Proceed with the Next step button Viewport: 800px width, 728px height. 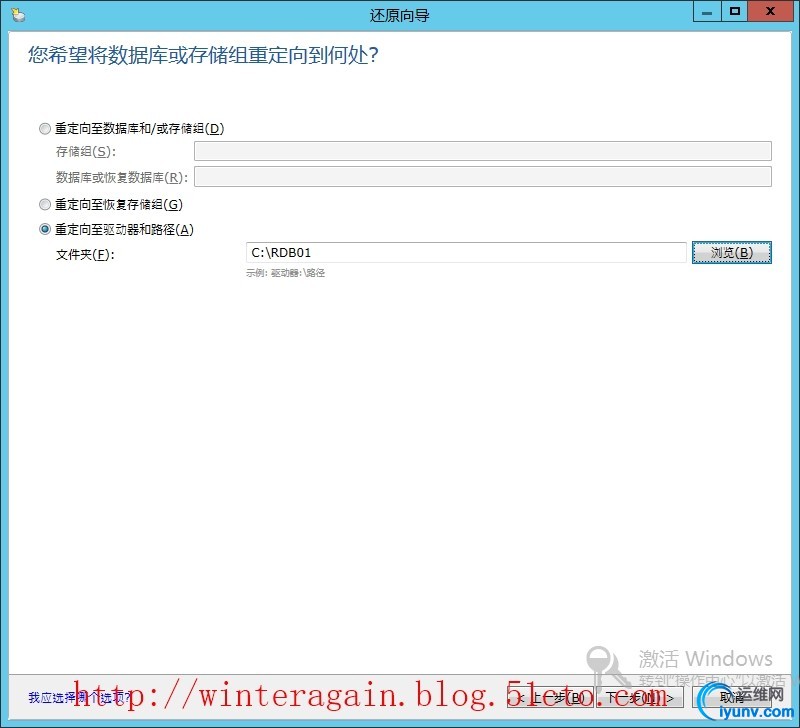click(640, 697)
